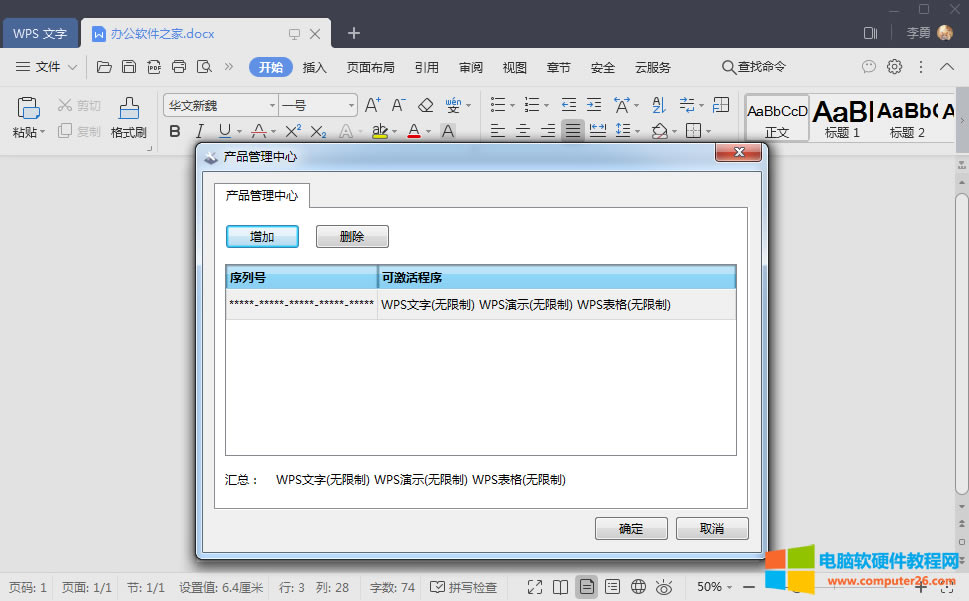Toggle reading layout book icon in status bar
This screenshot has height=601, width=969.
click(561, 587)
